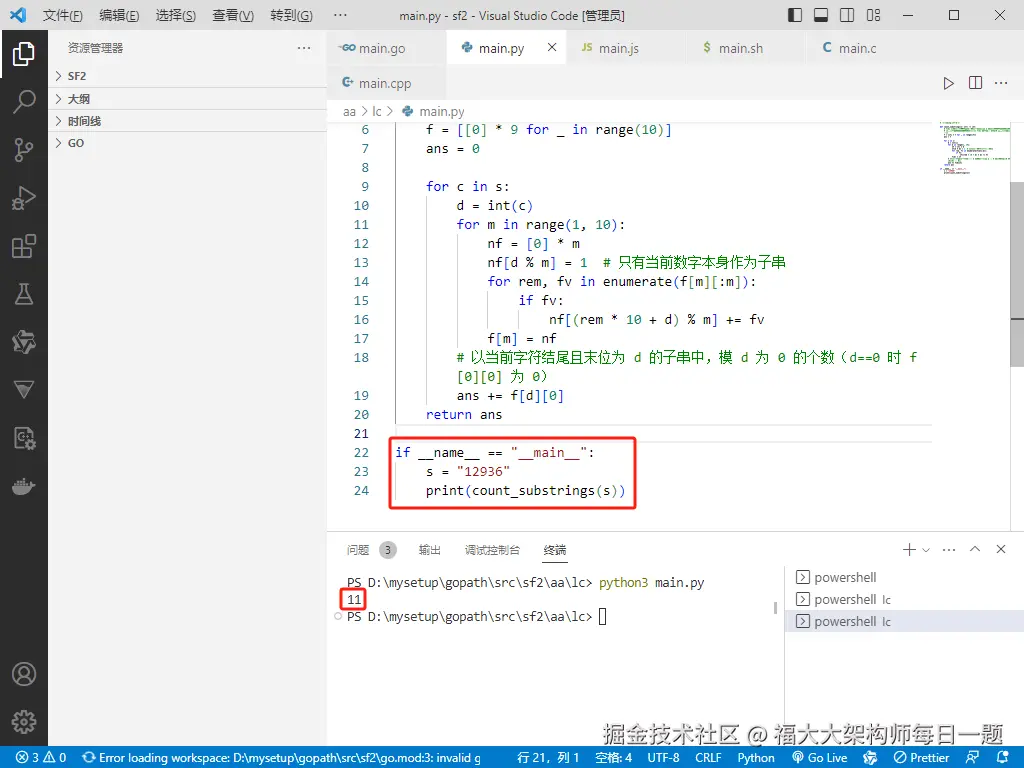This screenshot has height=768, width=1024.
Task: Open the errors and warnings status item
Action: [41, 758]
